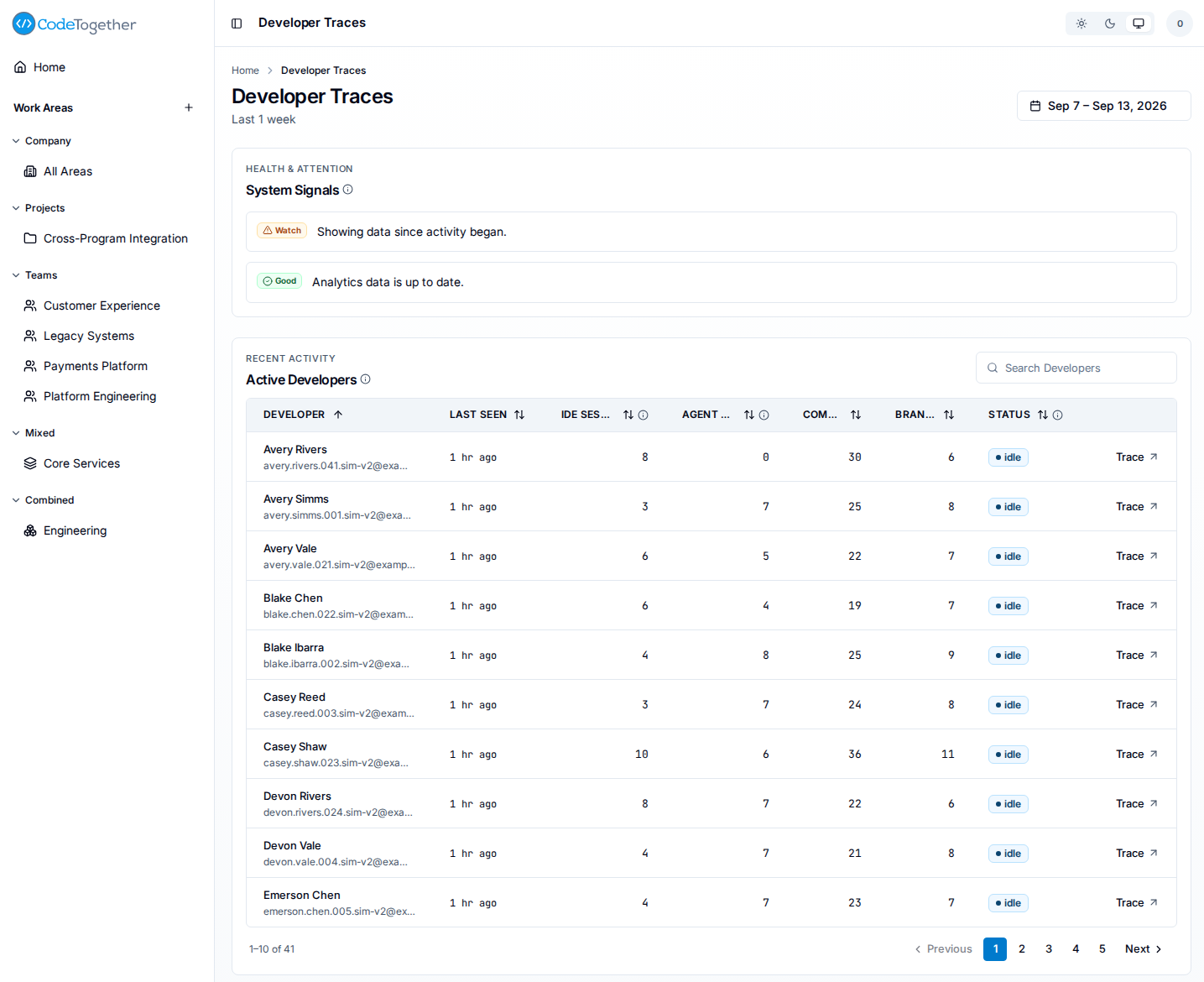Focus the Search Developers field
Viewport: 1204px width, 982px height.
1076,368
